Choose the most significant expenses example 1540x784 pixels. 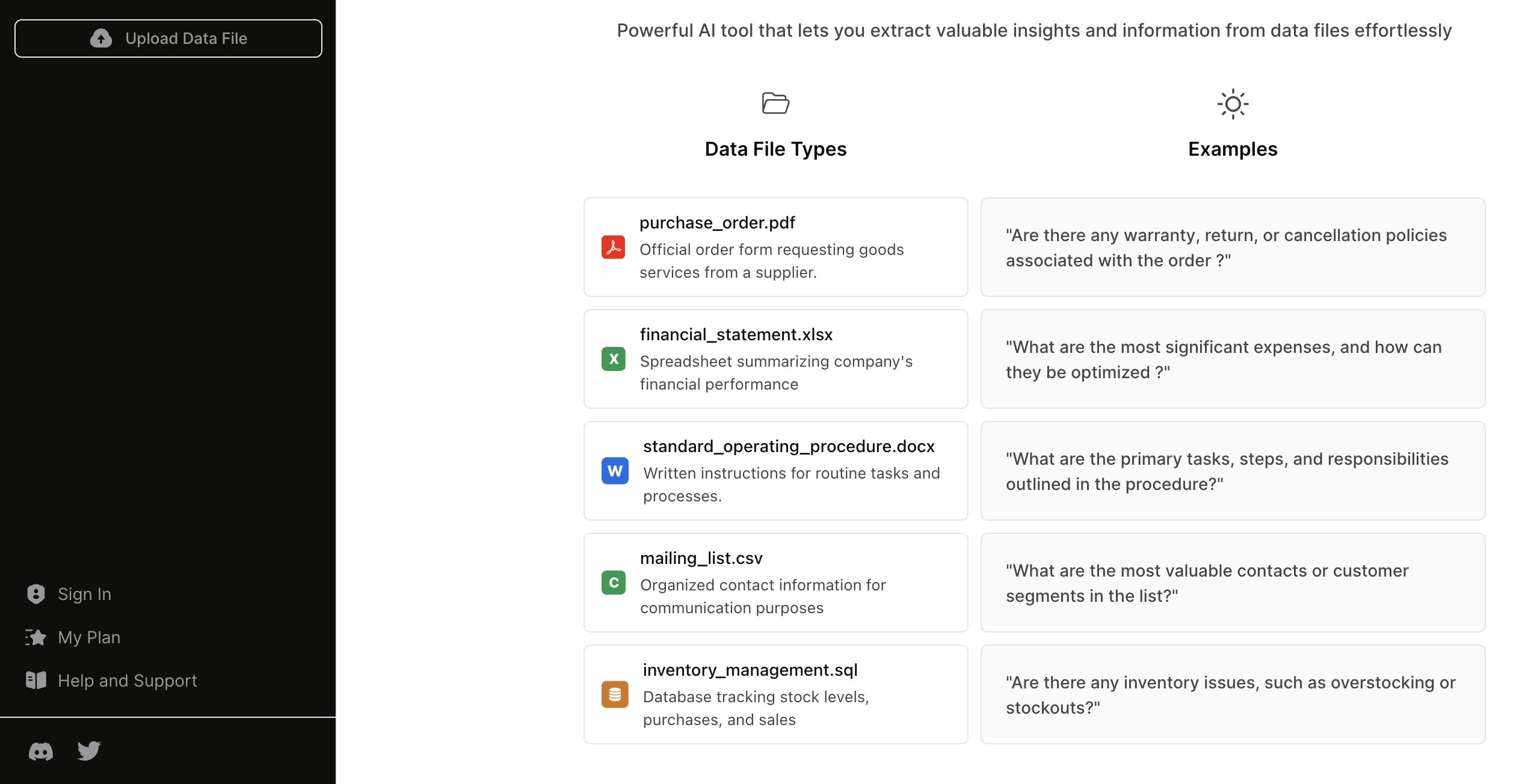(x=1233, y=359)
